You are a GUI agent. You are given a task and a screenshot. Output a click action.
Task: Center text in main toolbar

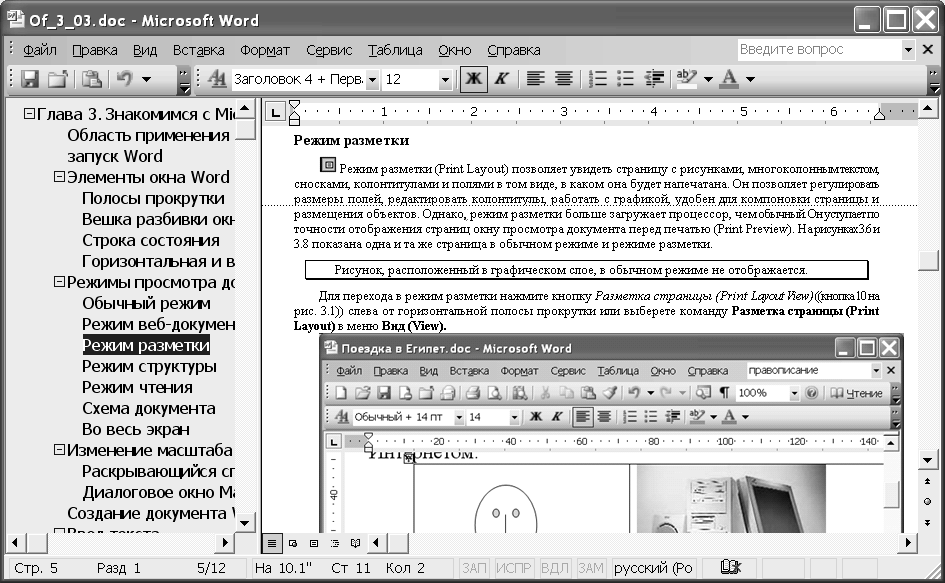click(564, 79)
